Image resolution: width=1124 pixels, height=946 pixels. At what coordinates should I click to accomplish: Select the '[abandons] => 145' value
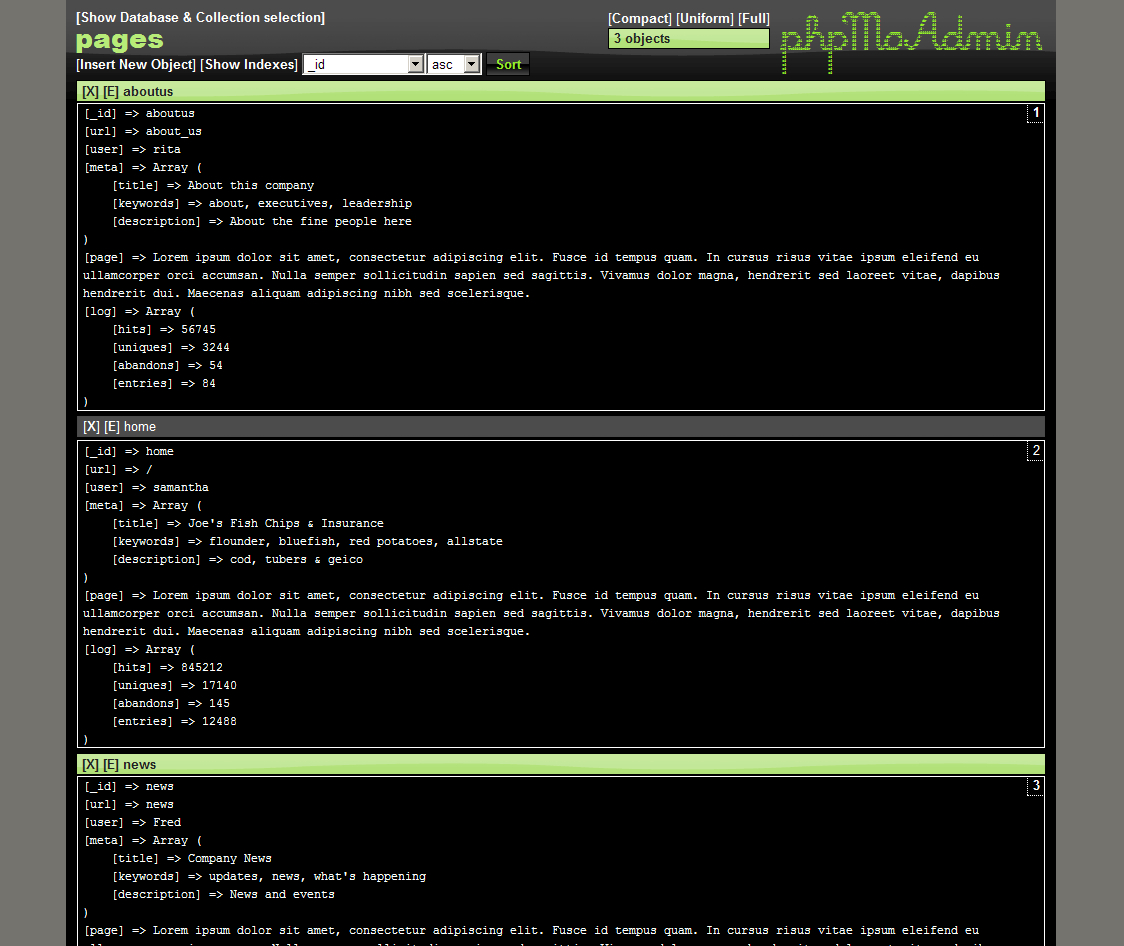coord(171,704)
